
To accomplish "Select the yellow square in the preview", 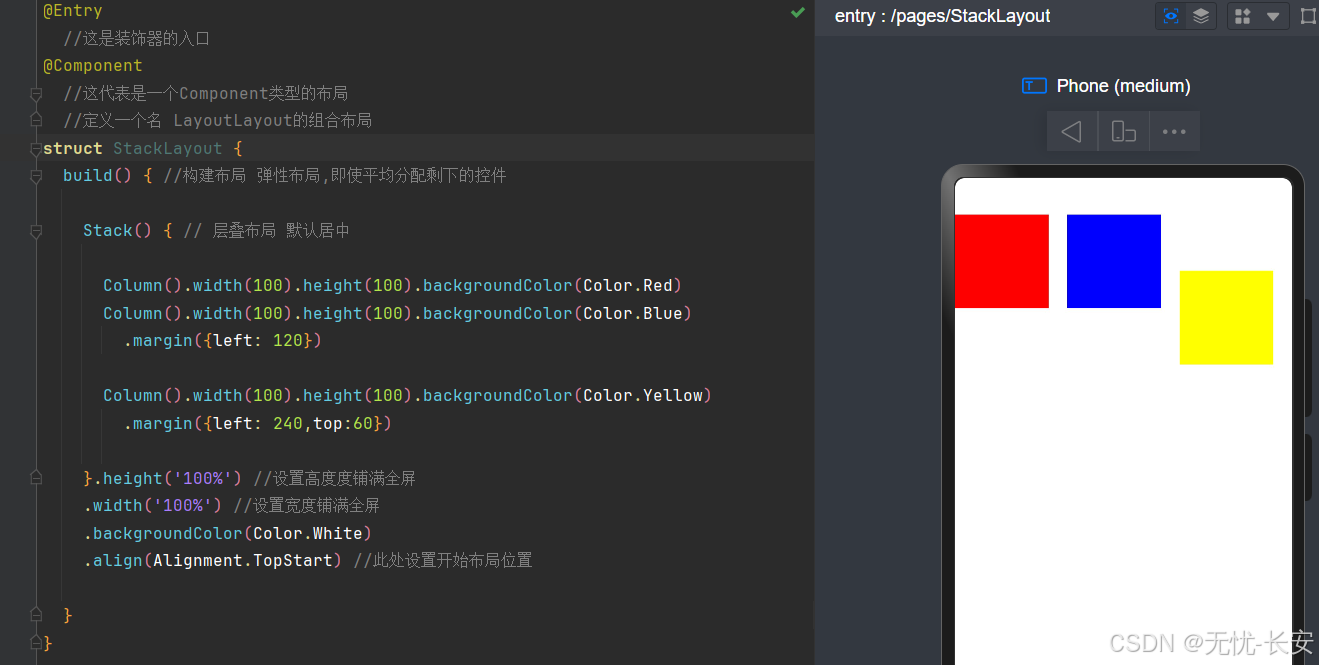I will pos(1226,317).
